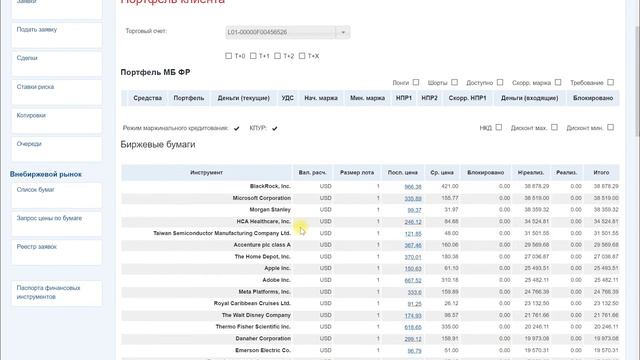
Task: Click the vertical page scrollbar
Action: click(637, 82)
